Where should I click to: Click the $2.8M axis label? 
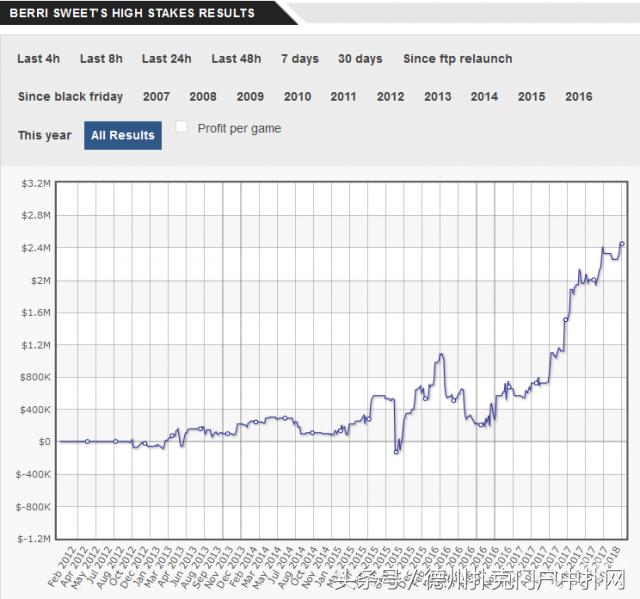[36, 215]
